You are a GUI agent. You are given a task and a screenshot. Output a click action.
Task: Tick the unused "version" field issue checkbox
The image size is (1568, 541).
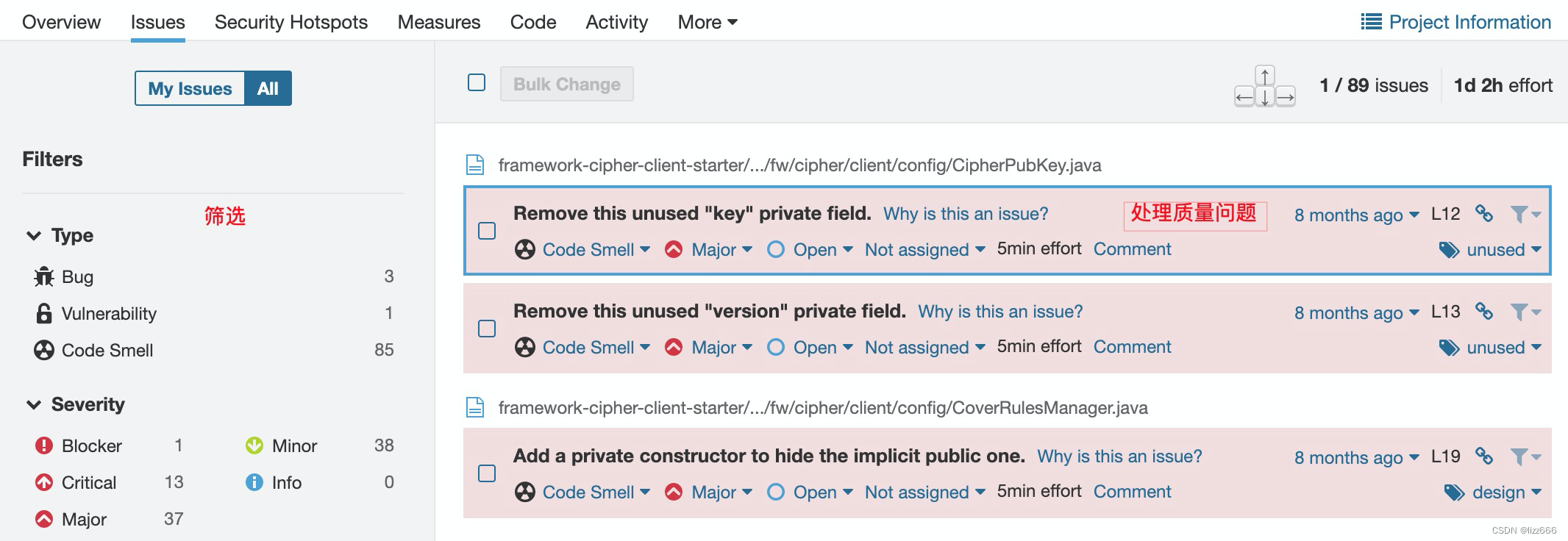coord(487,329)
